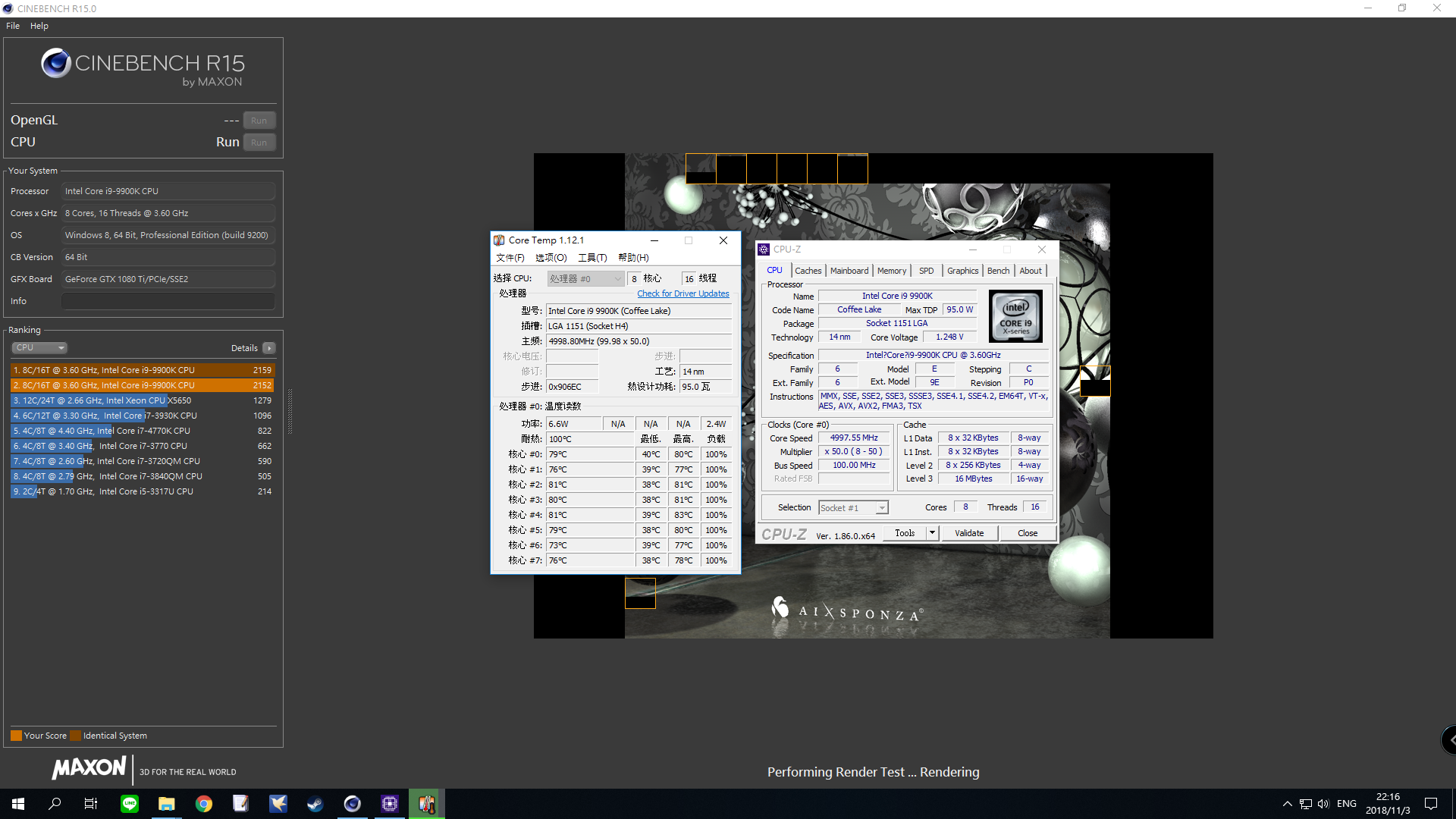Open File Explorer from taskbar

coord(167,804)
